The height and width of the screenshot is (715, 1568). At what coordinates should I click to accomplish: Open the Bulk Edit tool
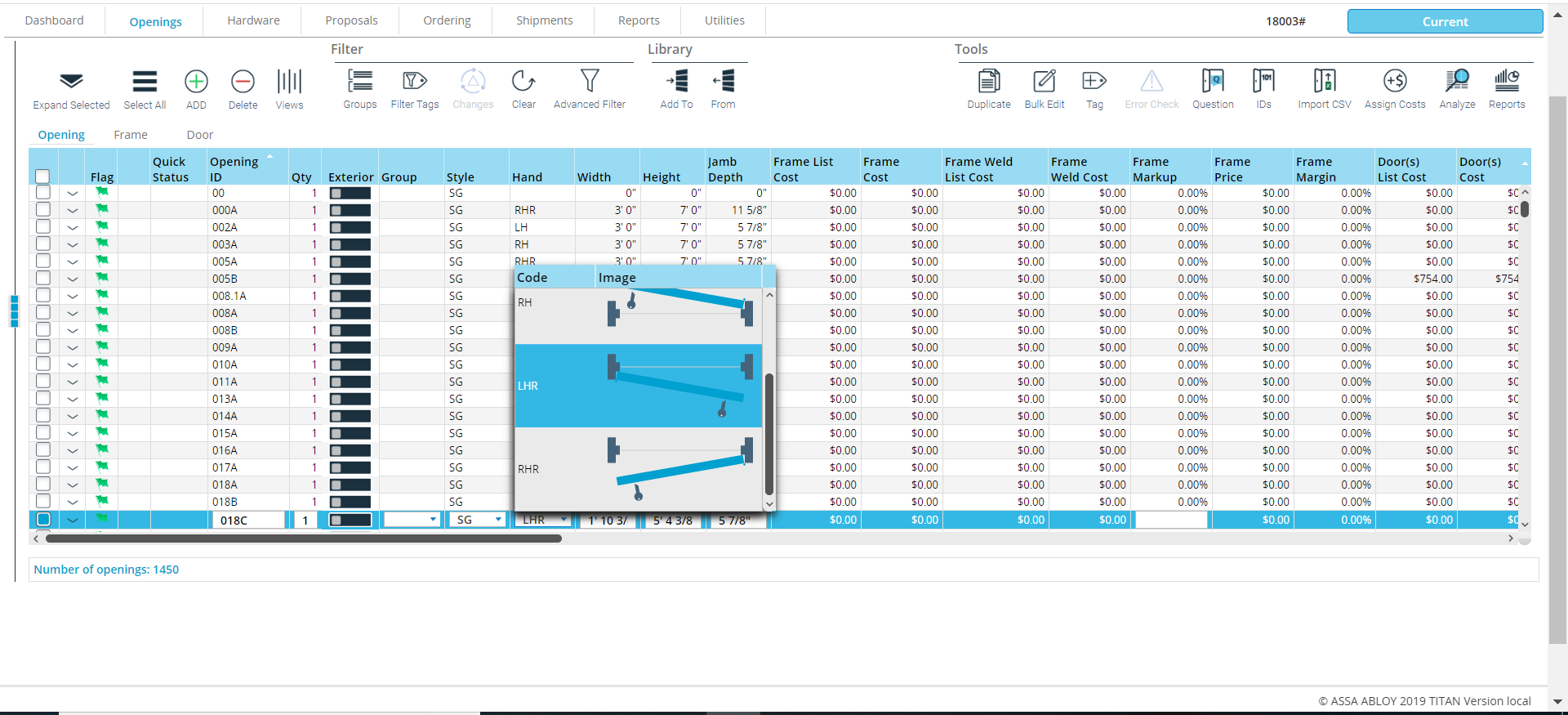pos(1044,82)
